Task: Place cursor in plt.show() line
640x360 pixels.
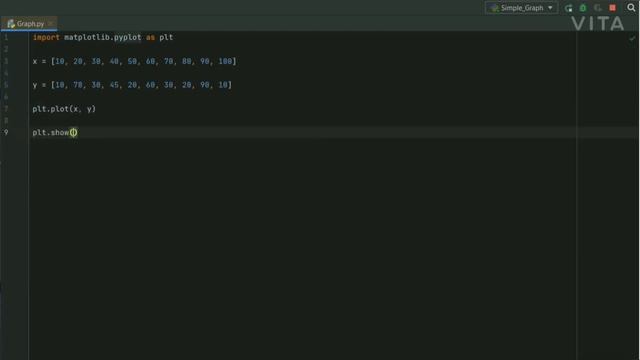Action: (55, 133)
